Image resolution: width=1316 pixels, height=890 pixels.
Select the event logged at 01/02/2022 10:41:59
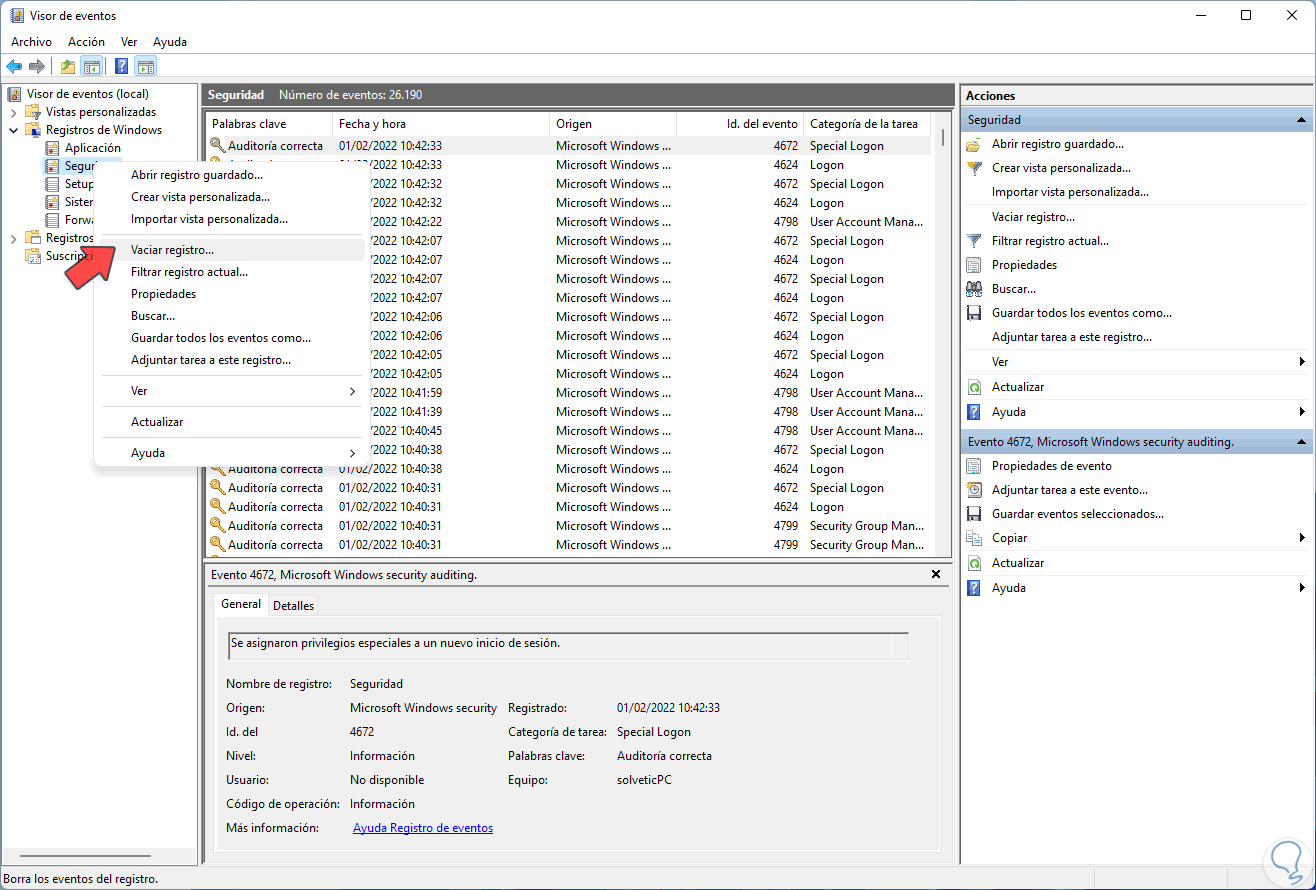[568, 393]
